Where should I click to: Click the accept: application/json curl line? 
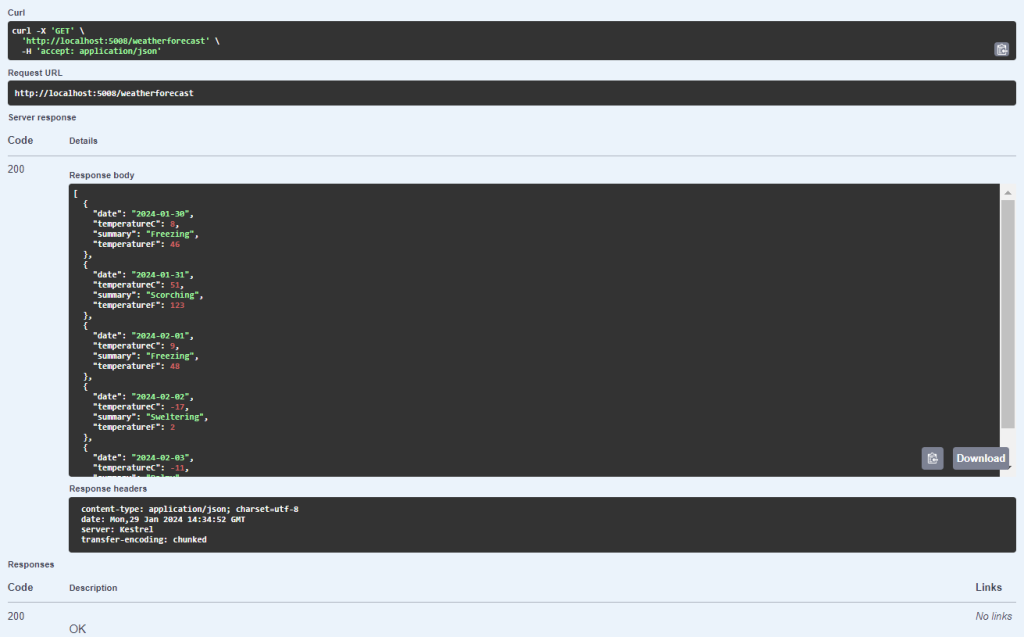(x=91, y=51)
